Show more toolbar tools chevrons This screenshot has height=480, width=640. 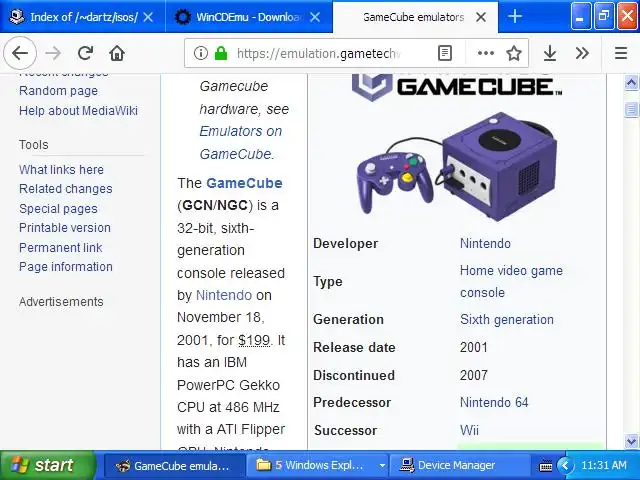[x=582, y=53]
